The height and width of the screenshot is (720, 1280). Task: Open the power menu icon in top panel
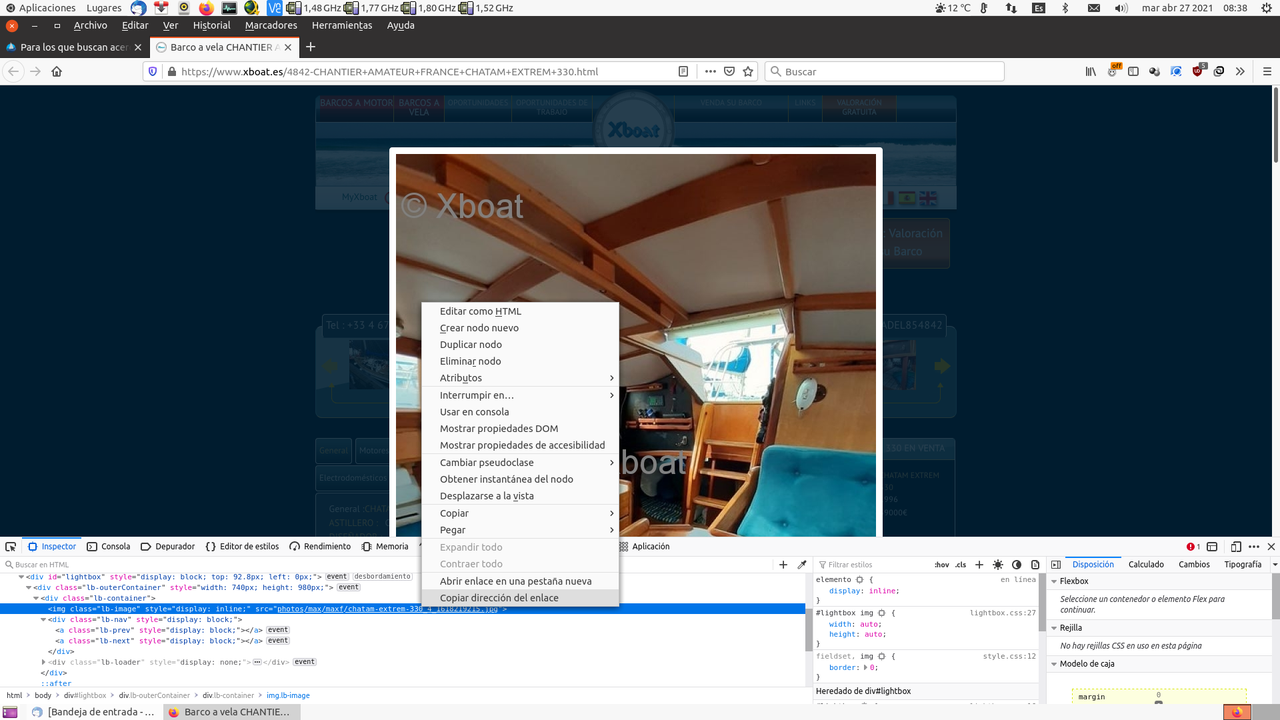(x=1267, y=8)
